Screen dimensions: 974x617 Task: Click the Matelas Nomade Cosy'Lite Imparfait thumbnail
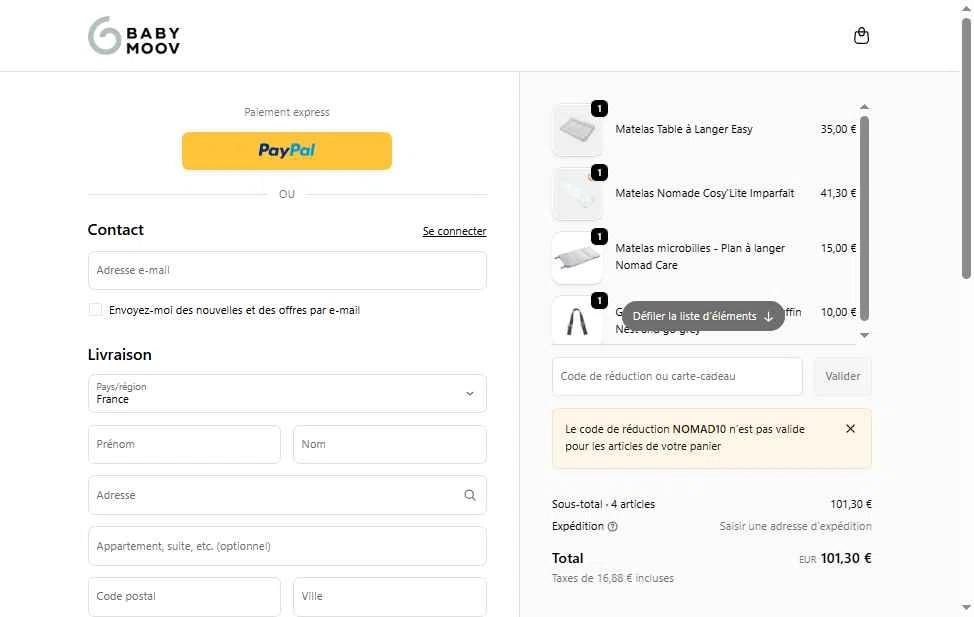pos(577,194)
